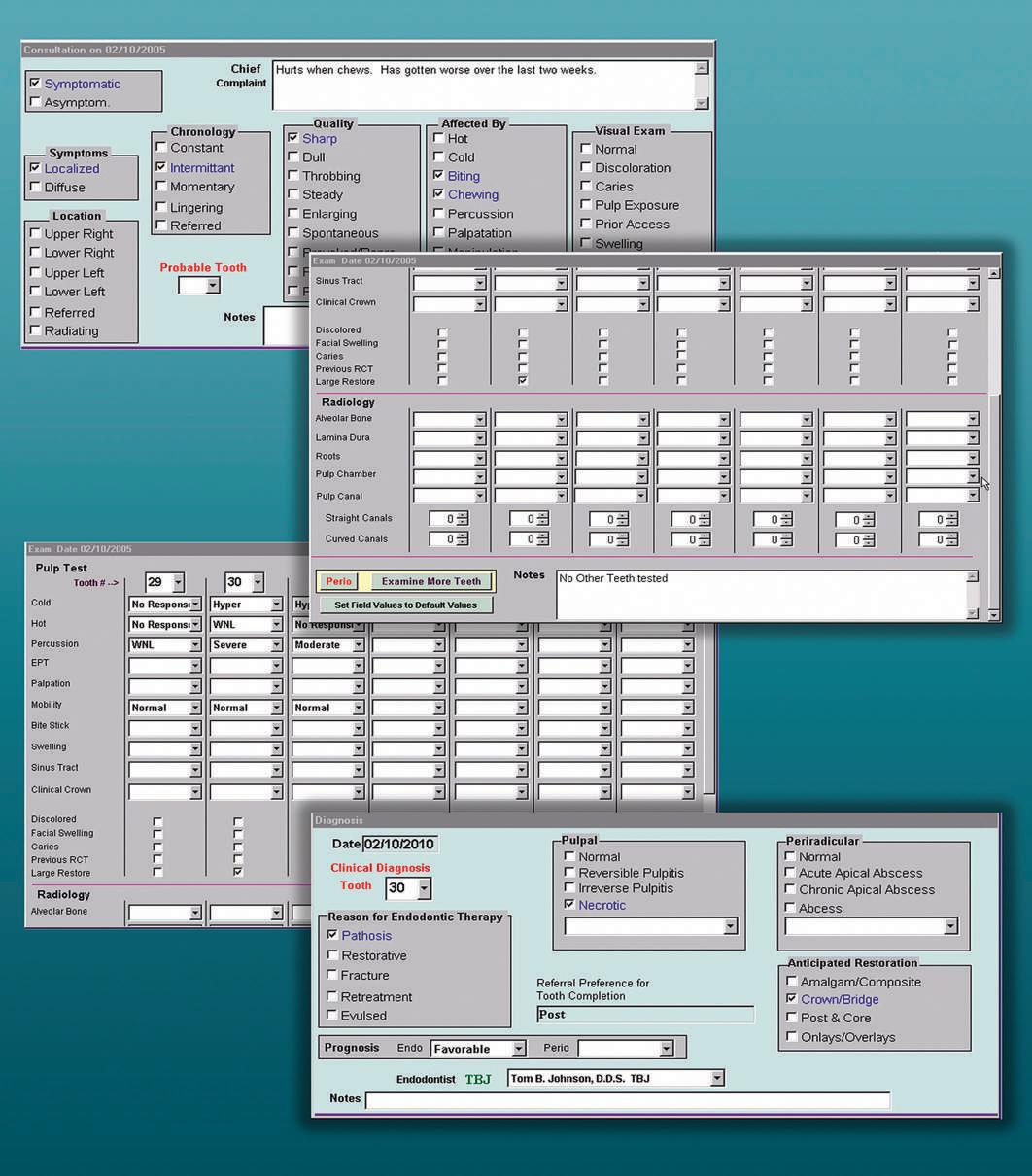1032x1176 pixels.
Task: Check the Retreatment reason checkbox
Action: tap(332, 996)
